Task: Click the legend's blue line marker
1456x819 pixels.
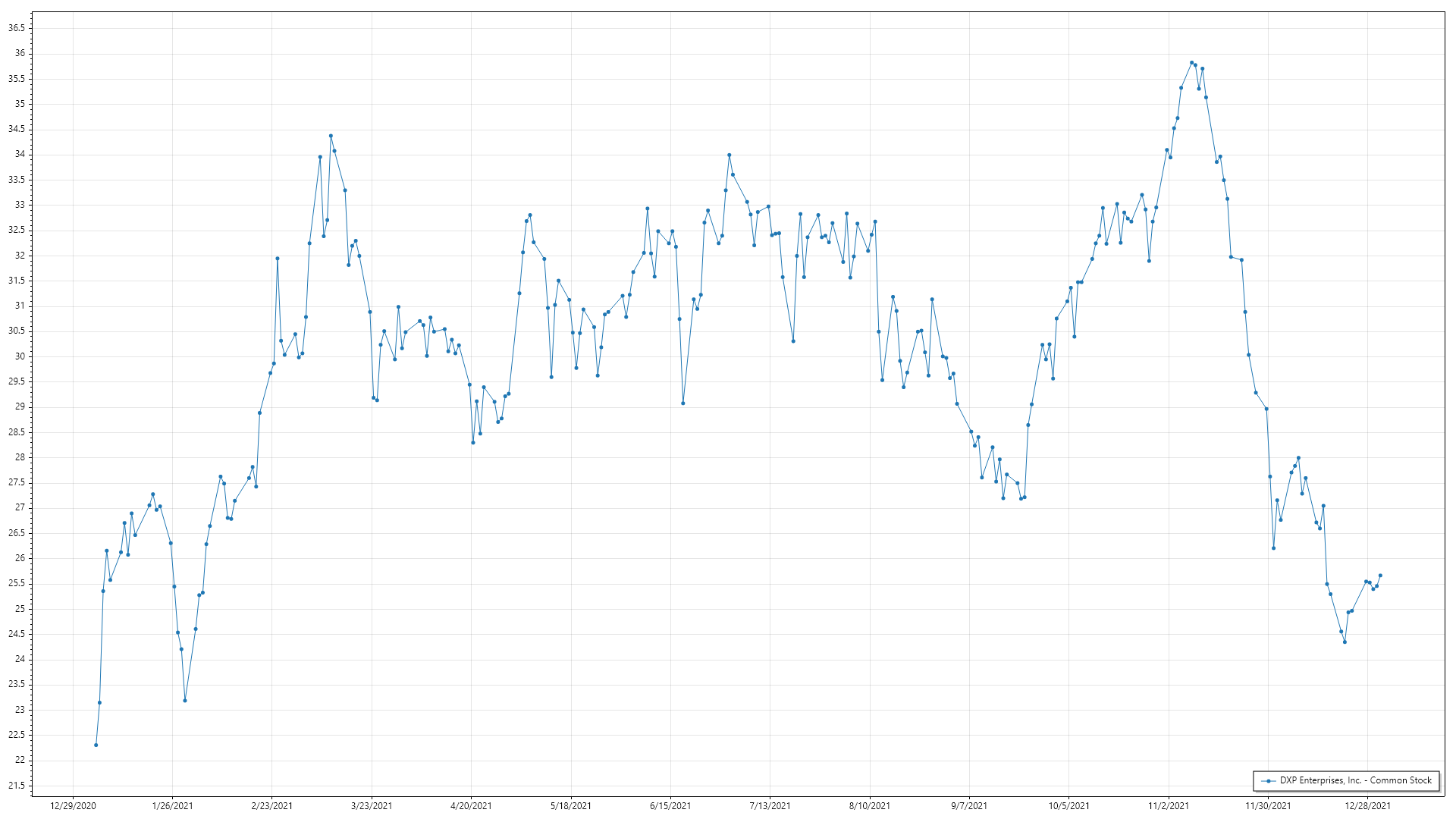Action: pyautogui.click(x=1268, y=781)
